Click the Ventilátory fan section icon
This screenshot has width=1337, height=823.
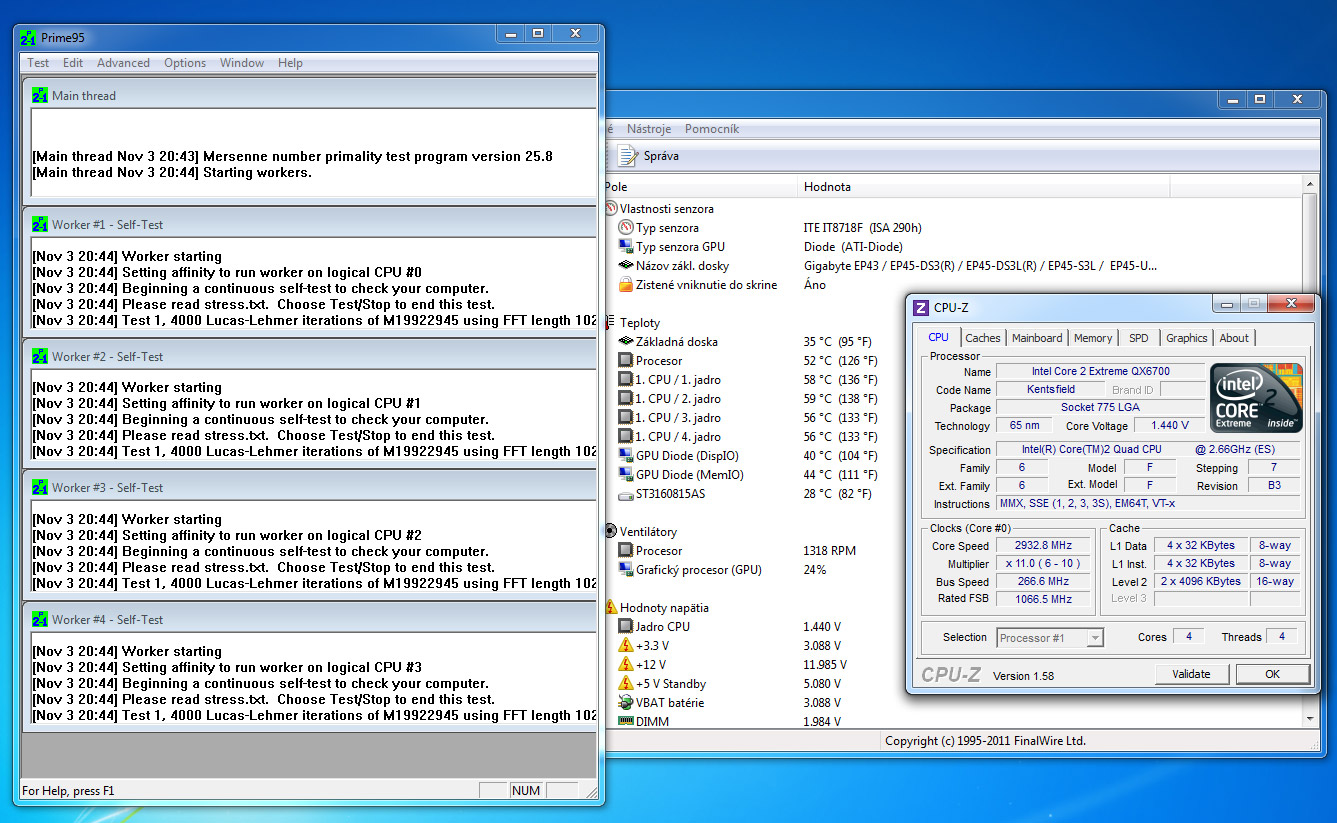click(610, 532)
